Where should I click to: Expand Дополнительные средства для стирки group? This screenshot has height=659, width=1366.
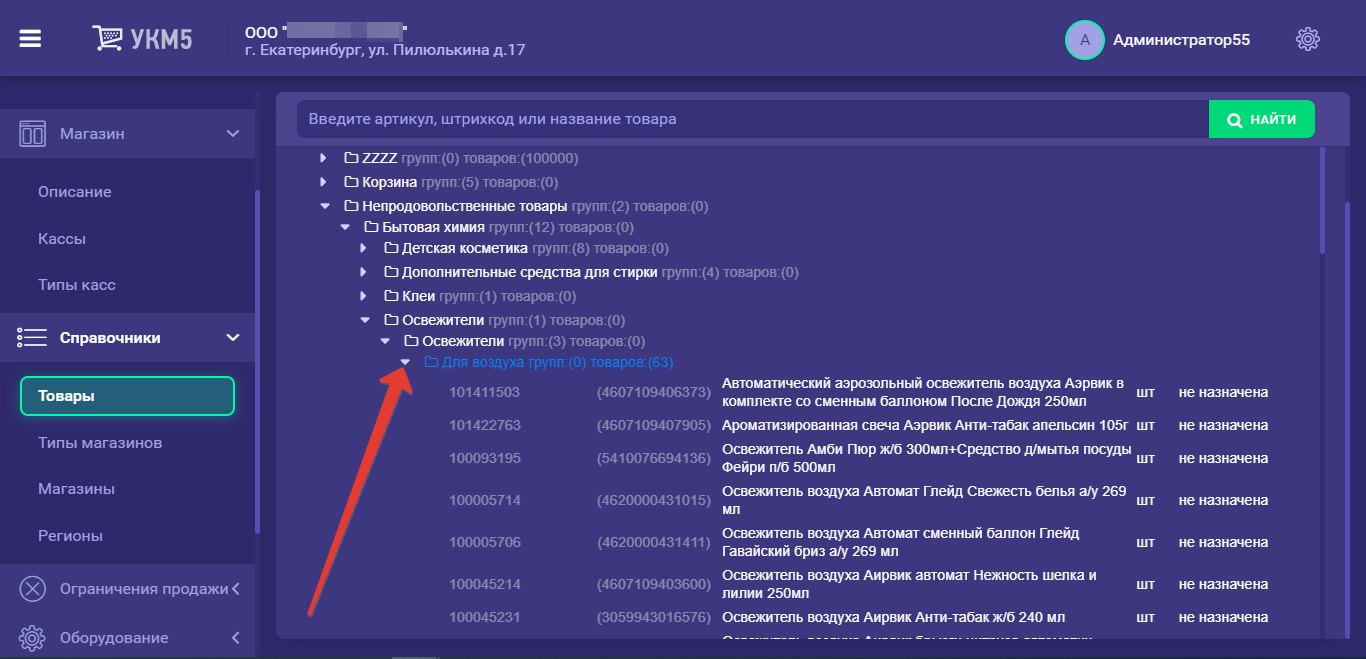click(x=364, y=272)
